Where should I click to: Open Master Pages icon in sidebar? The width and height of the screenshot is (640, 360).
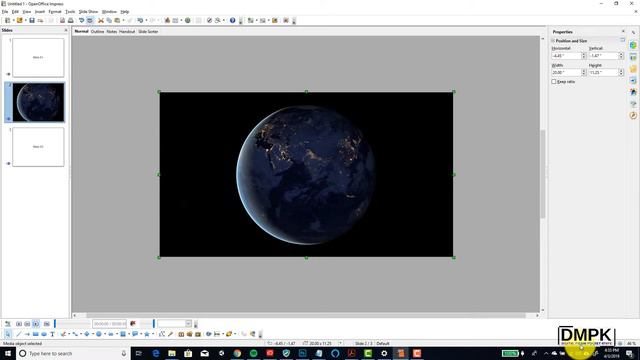(633, 57)
